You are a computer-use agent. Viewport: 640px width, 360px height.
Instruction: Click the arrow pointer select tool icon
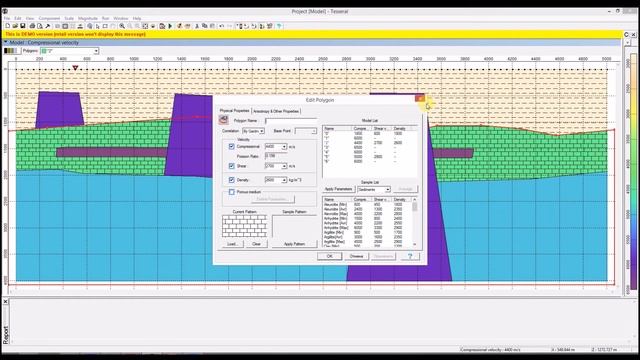click(98, 26)
